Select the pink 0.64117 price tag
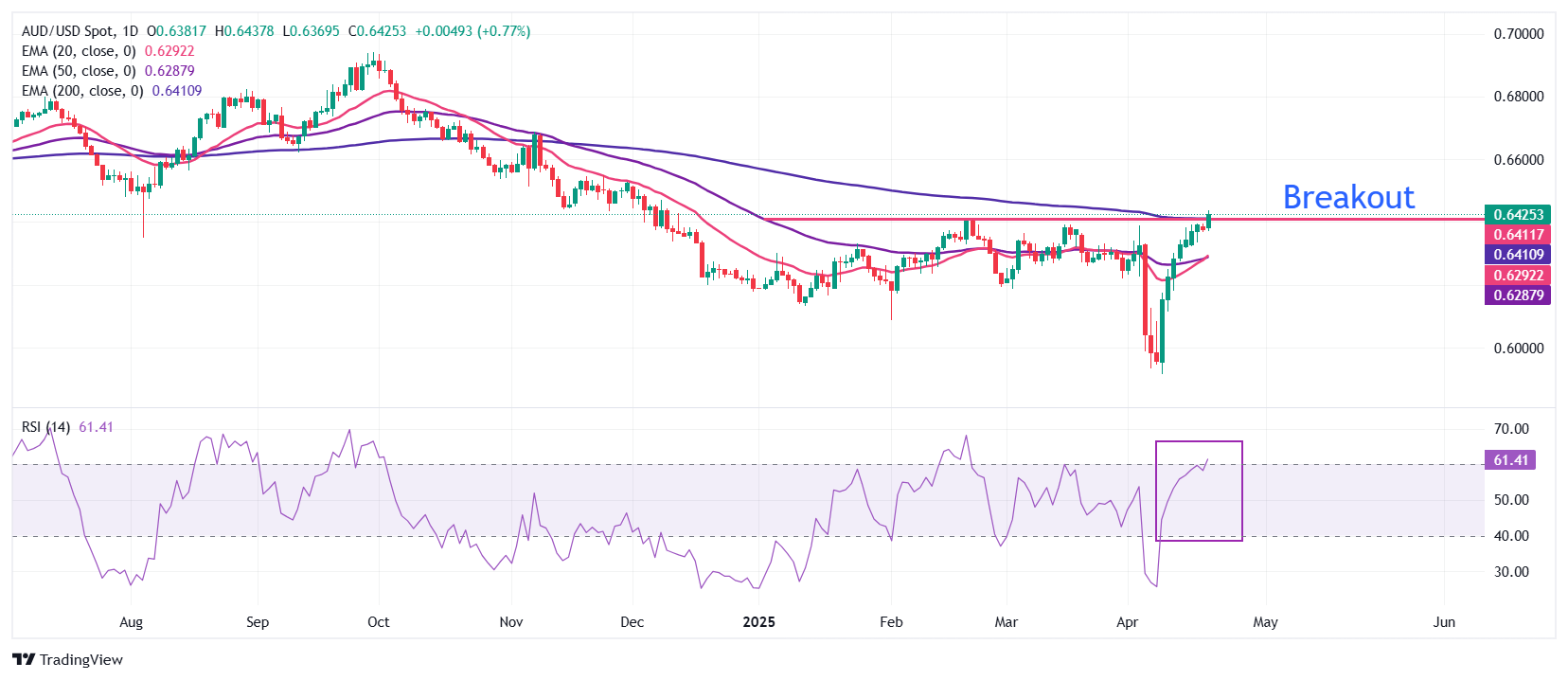 [1517, 235]
